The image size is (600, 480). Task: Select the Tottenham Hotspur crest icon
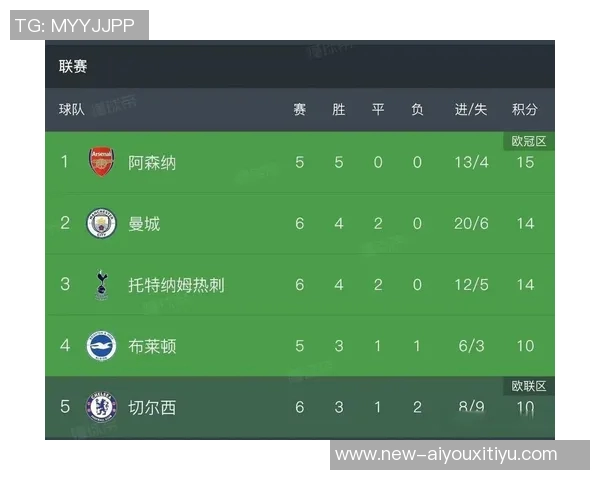(x=101, y=284)
